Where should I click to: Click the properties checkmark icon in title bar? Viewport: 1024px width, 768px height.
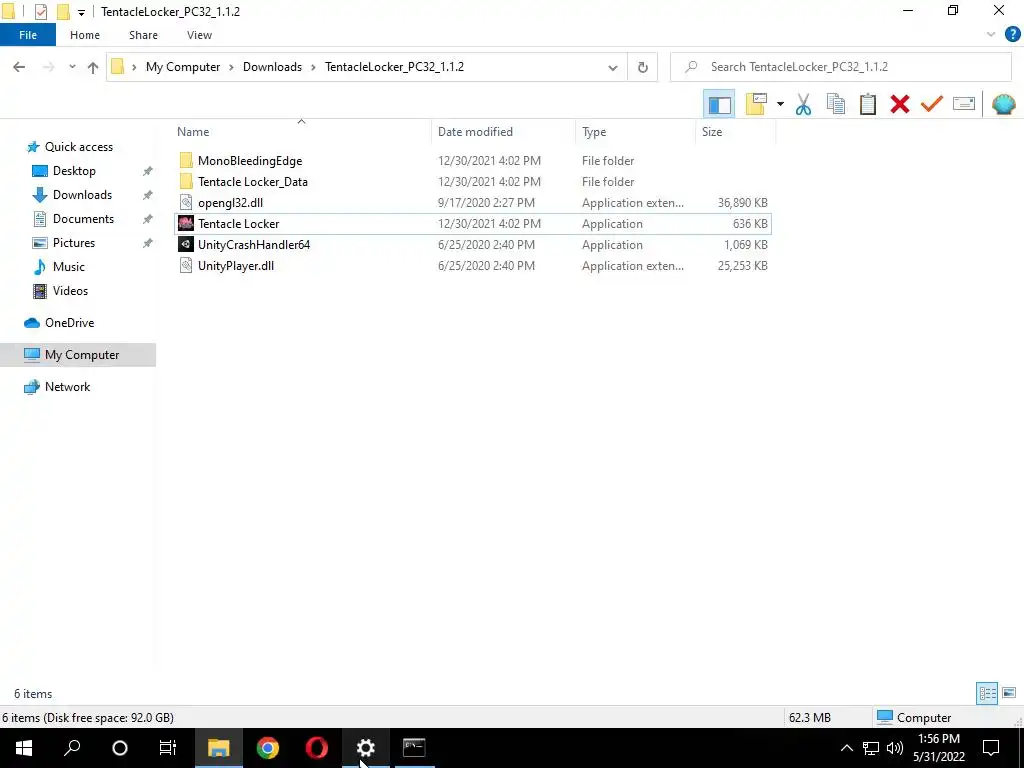tap(40, 12)
